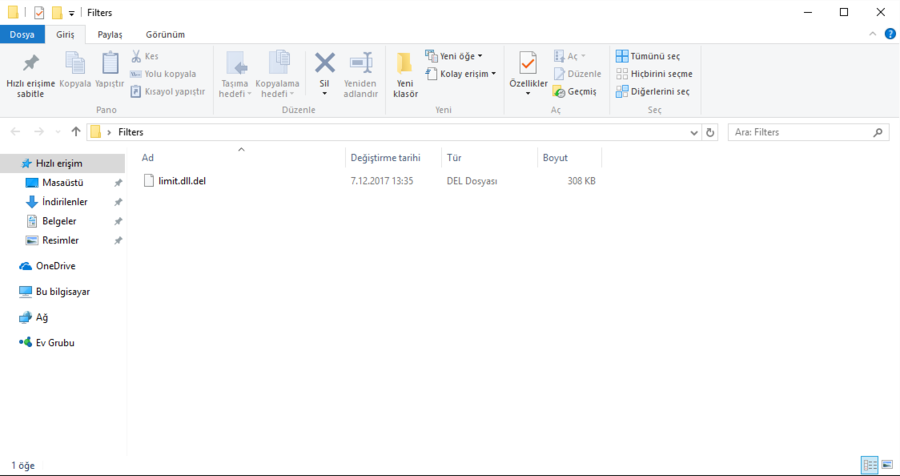The height and width of the screenshot is (476, 900).
Task: Pin to Quick Access (Hızlı erişime sabitle)
Action: click(x=30, y=75)
